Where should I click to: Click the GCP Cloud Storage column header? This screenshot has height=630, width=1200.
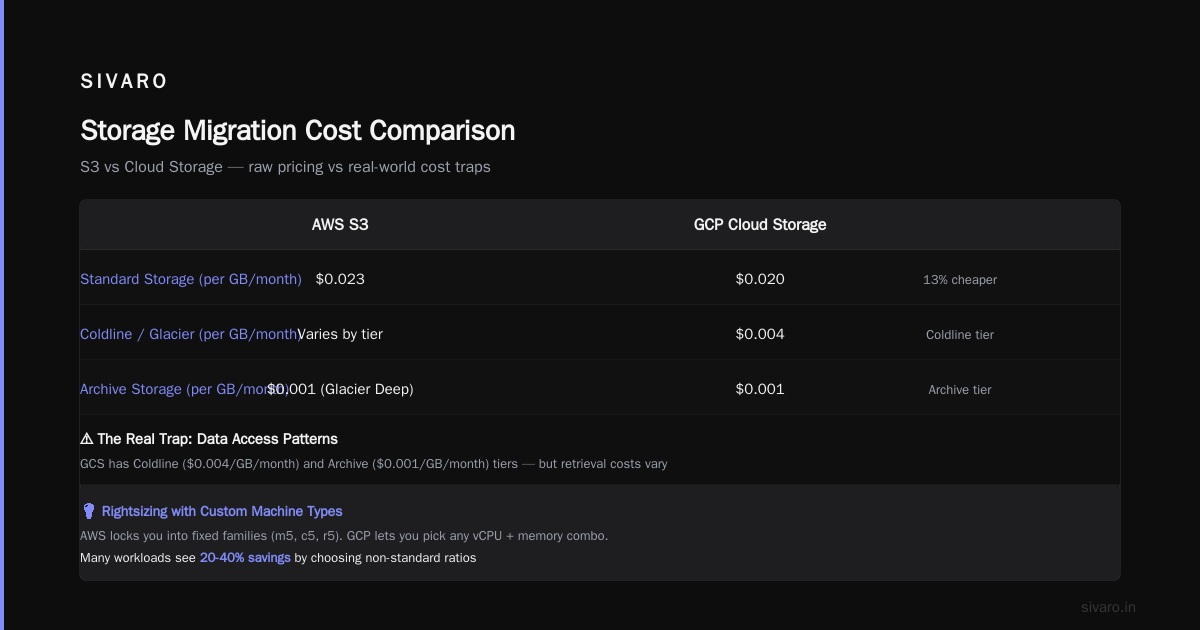coord(760,225)
